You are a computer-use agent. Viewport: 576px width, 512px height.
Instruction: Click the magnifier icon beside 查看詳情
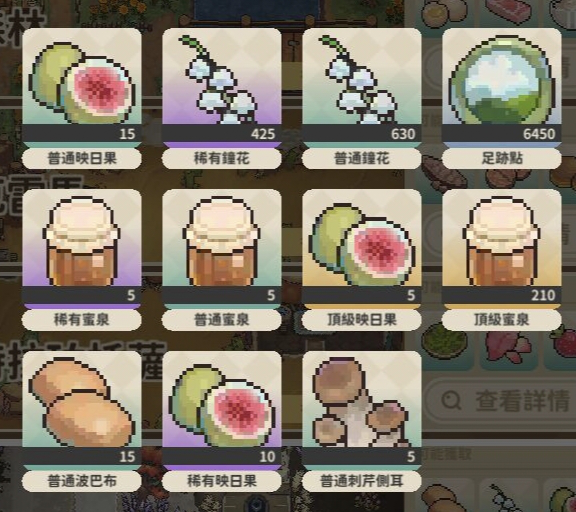(451, 400)
